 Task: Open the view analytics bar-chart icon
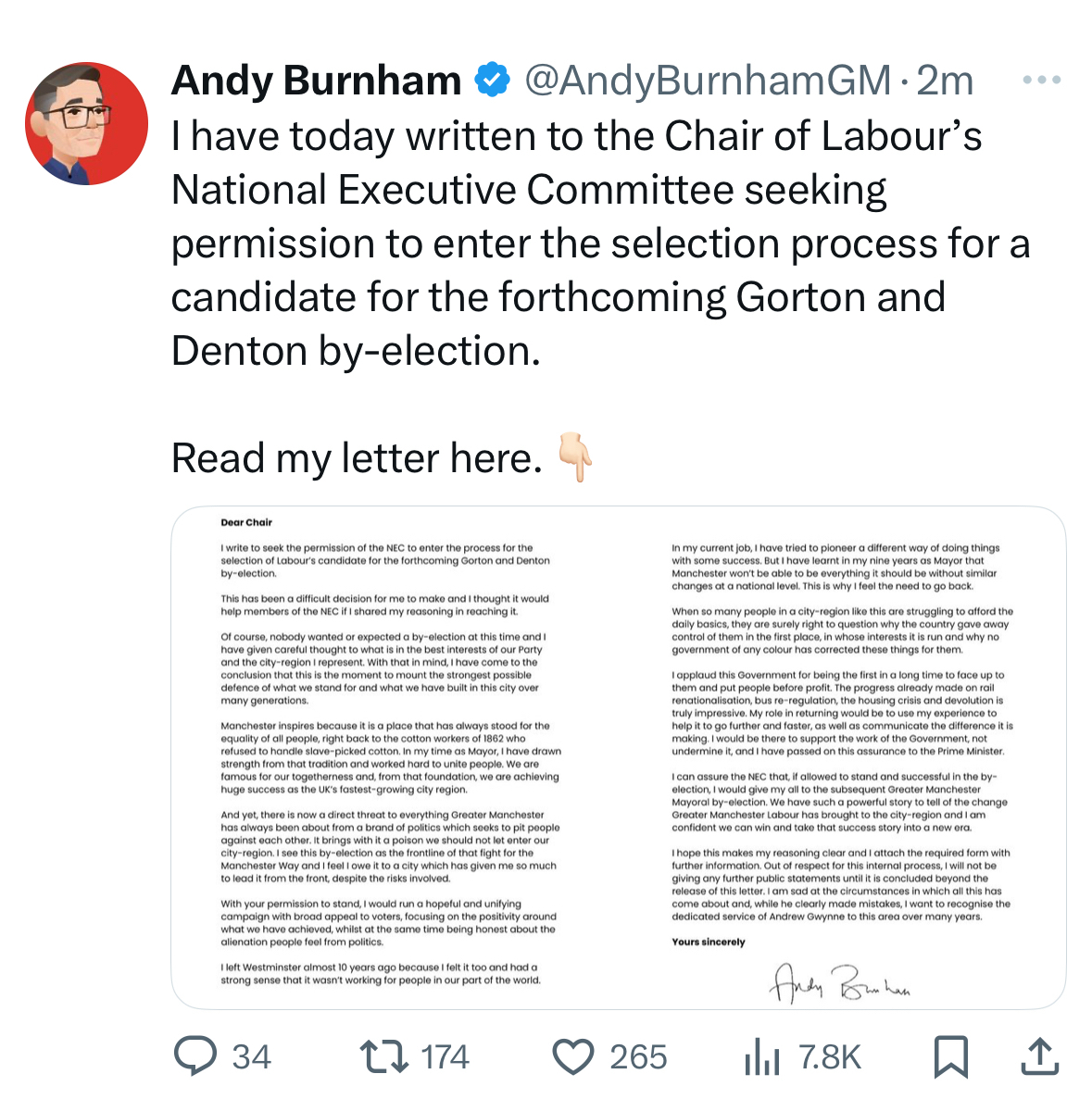761,1056
